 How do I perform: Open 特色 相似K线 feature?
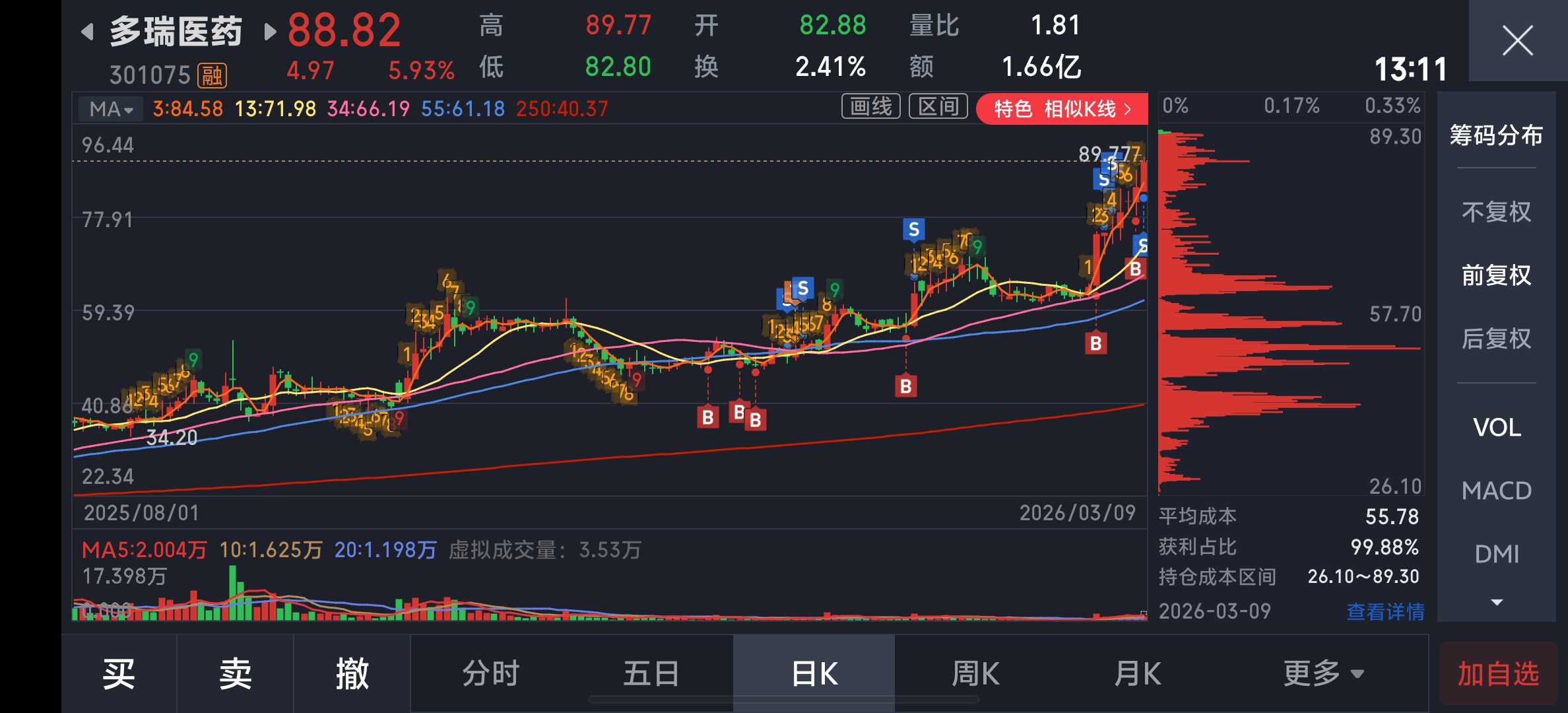[x=1061, y=109]
